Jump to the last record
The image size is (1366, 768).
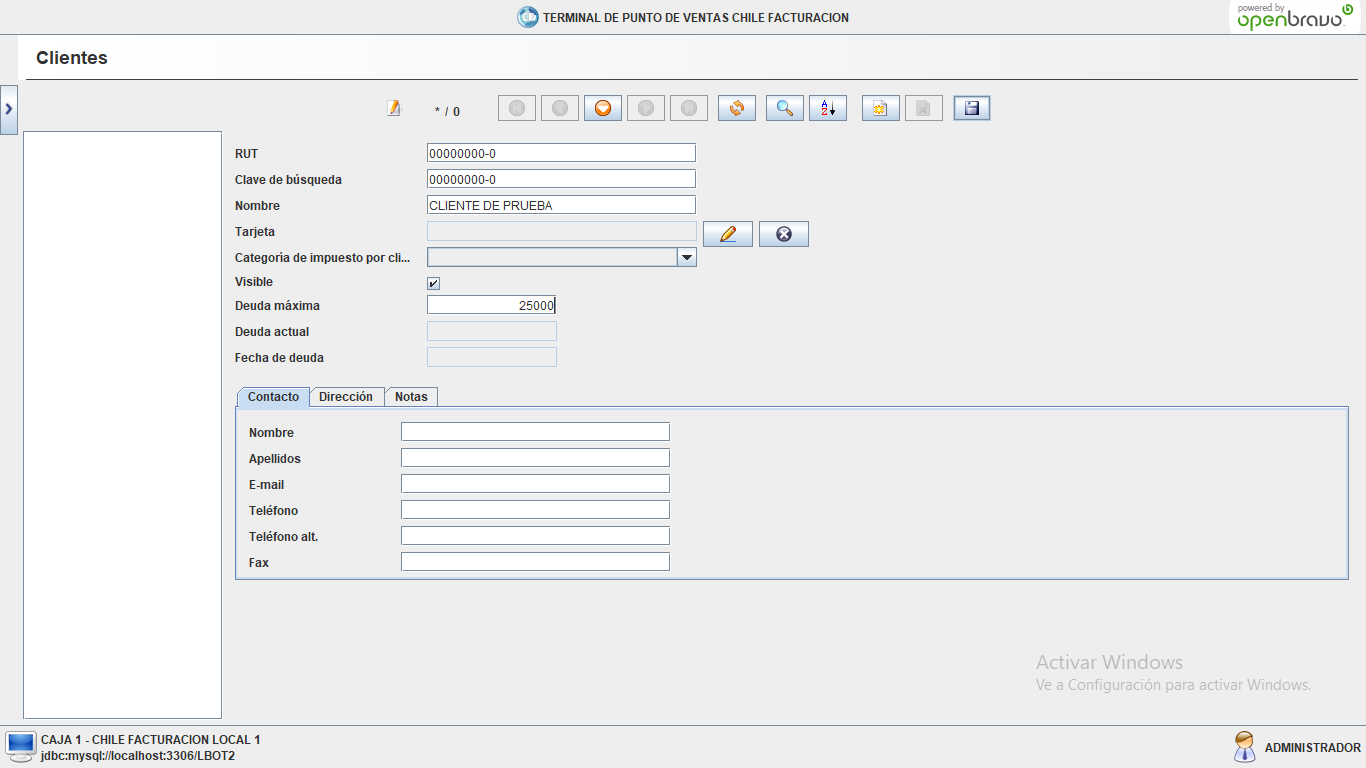tap(689, 108)
